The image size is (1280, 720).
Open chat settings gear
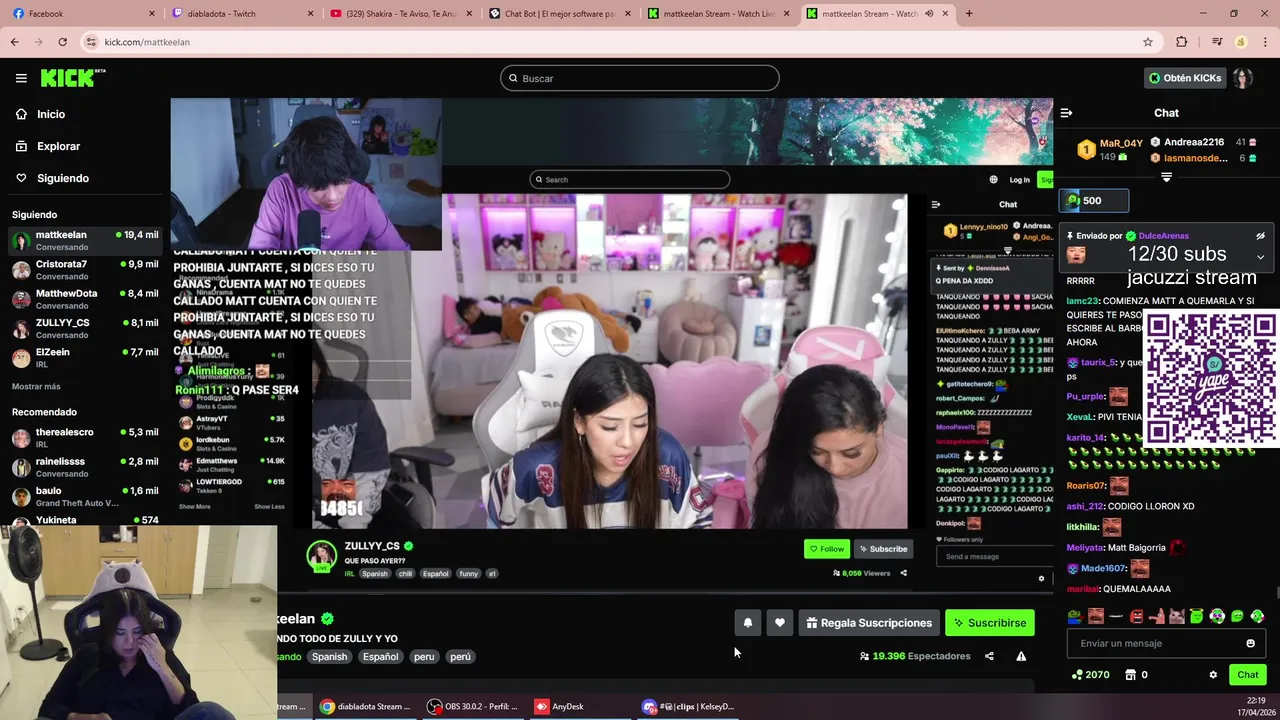tap(1213, 675)
